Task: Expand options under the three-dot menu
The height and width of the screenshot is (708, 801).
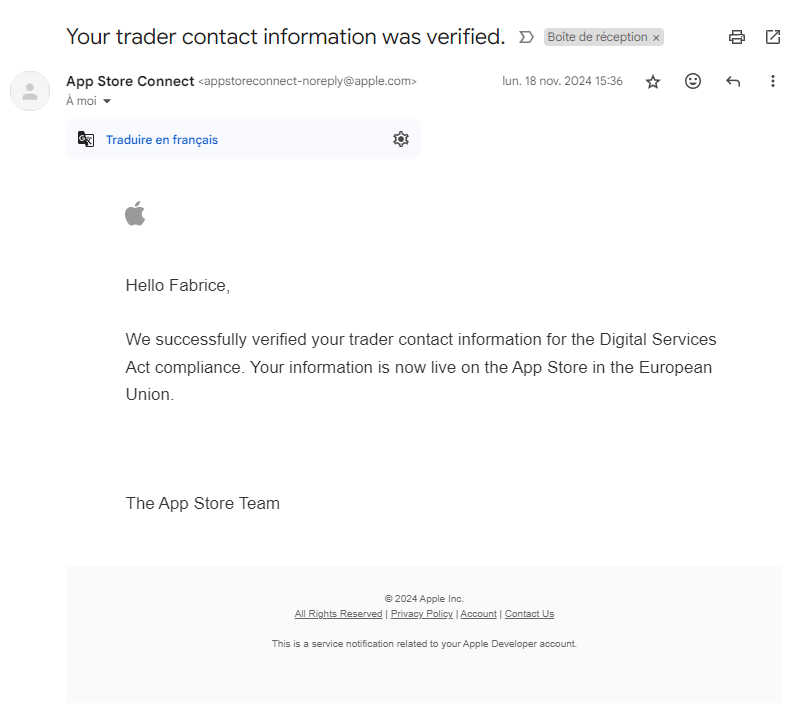Action: [773, 81]
